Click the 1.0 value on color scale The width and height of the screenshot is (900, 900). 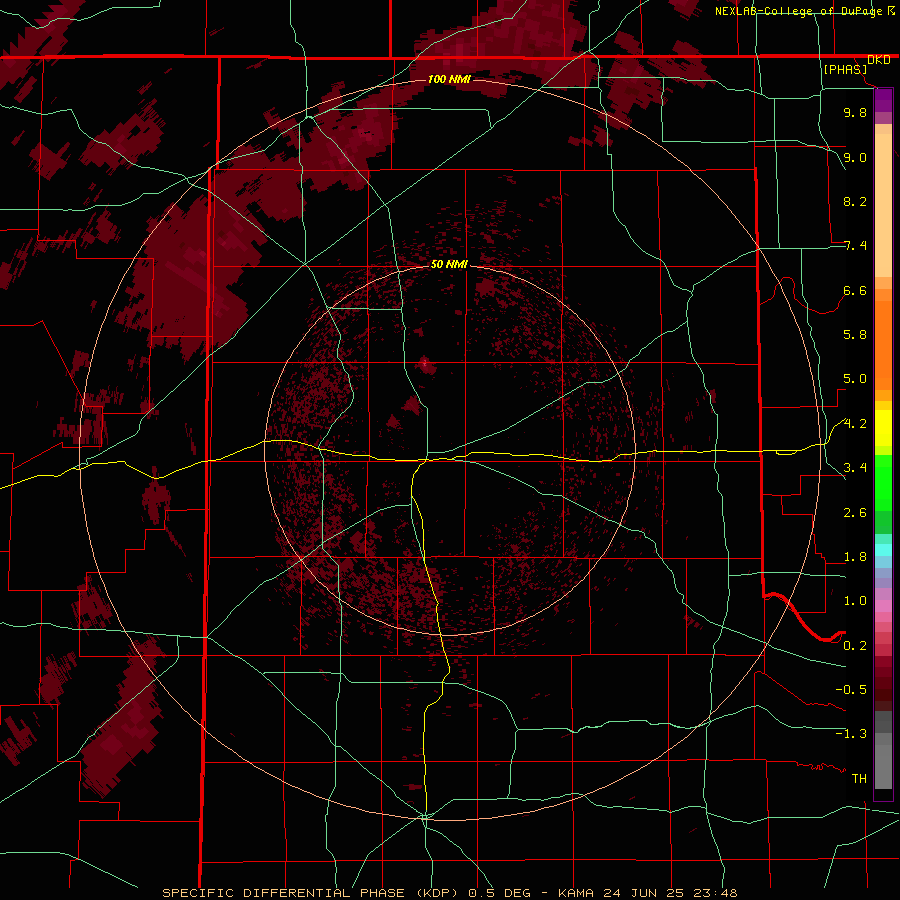coord(855,600)
